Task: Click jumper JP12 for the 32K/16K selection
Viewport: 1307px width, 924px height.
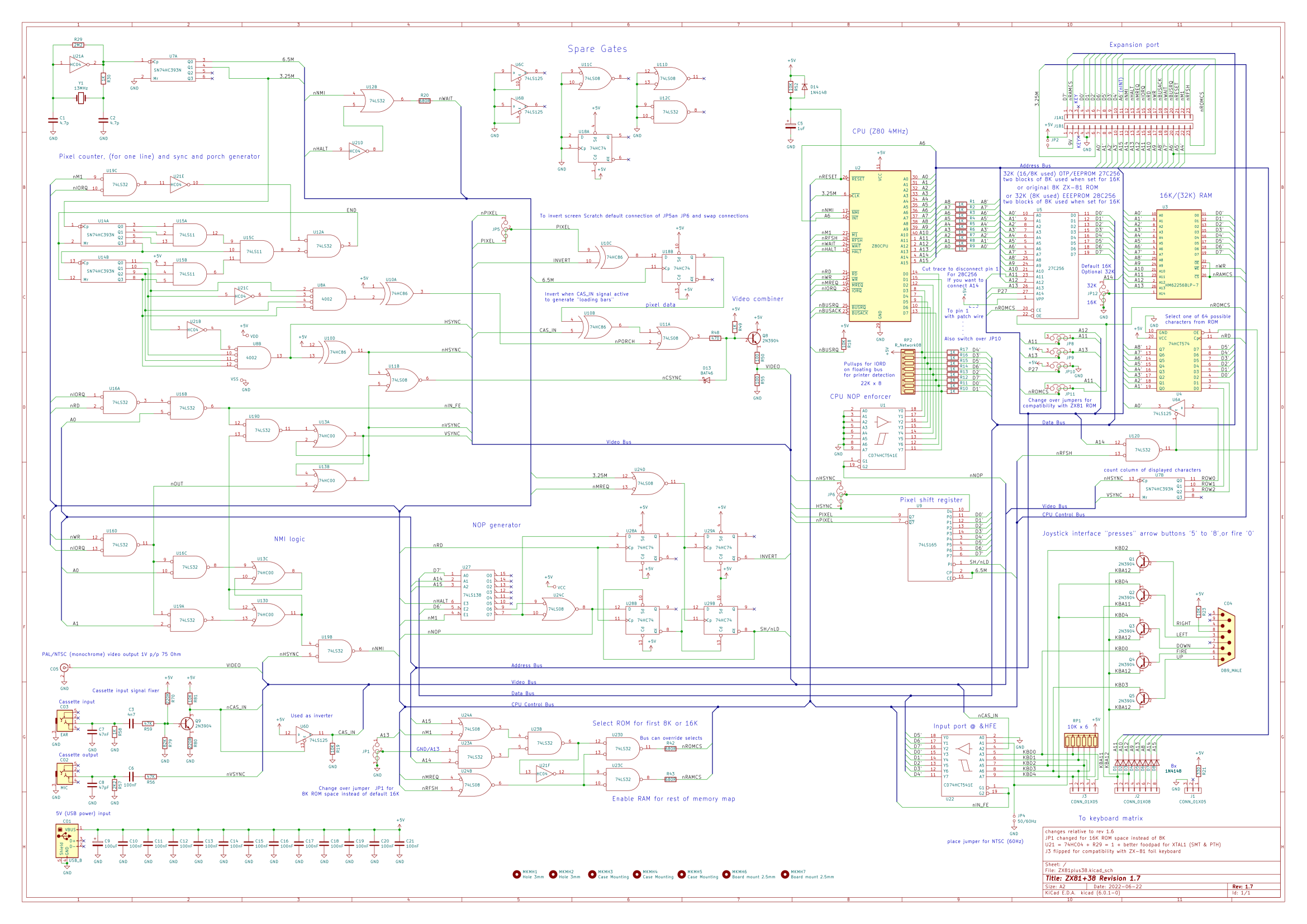Action: point(1102,294)
